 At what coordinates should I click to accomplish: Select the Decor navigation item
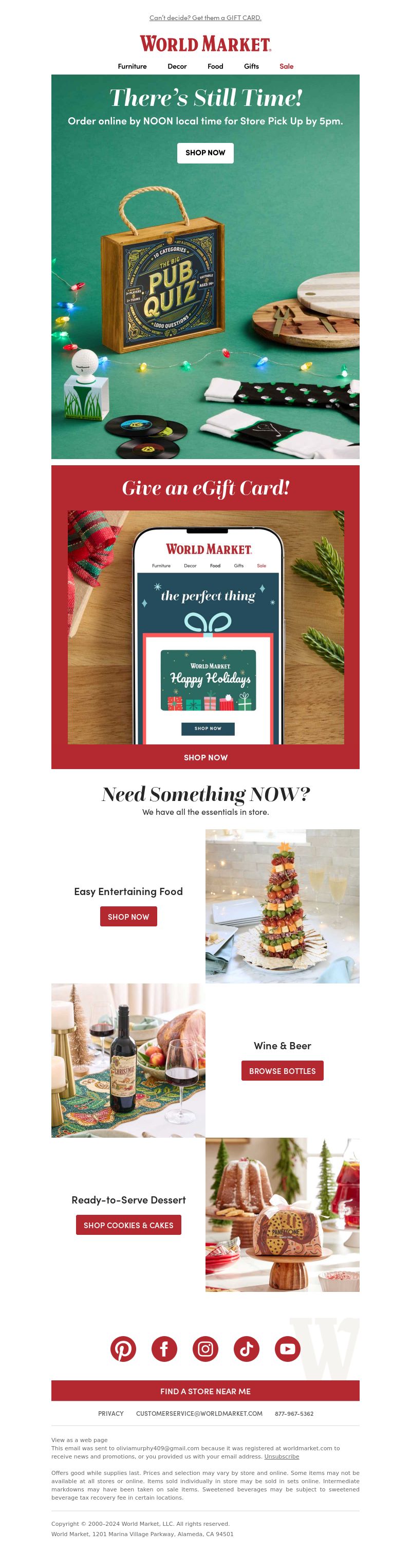tap(177, 66)
